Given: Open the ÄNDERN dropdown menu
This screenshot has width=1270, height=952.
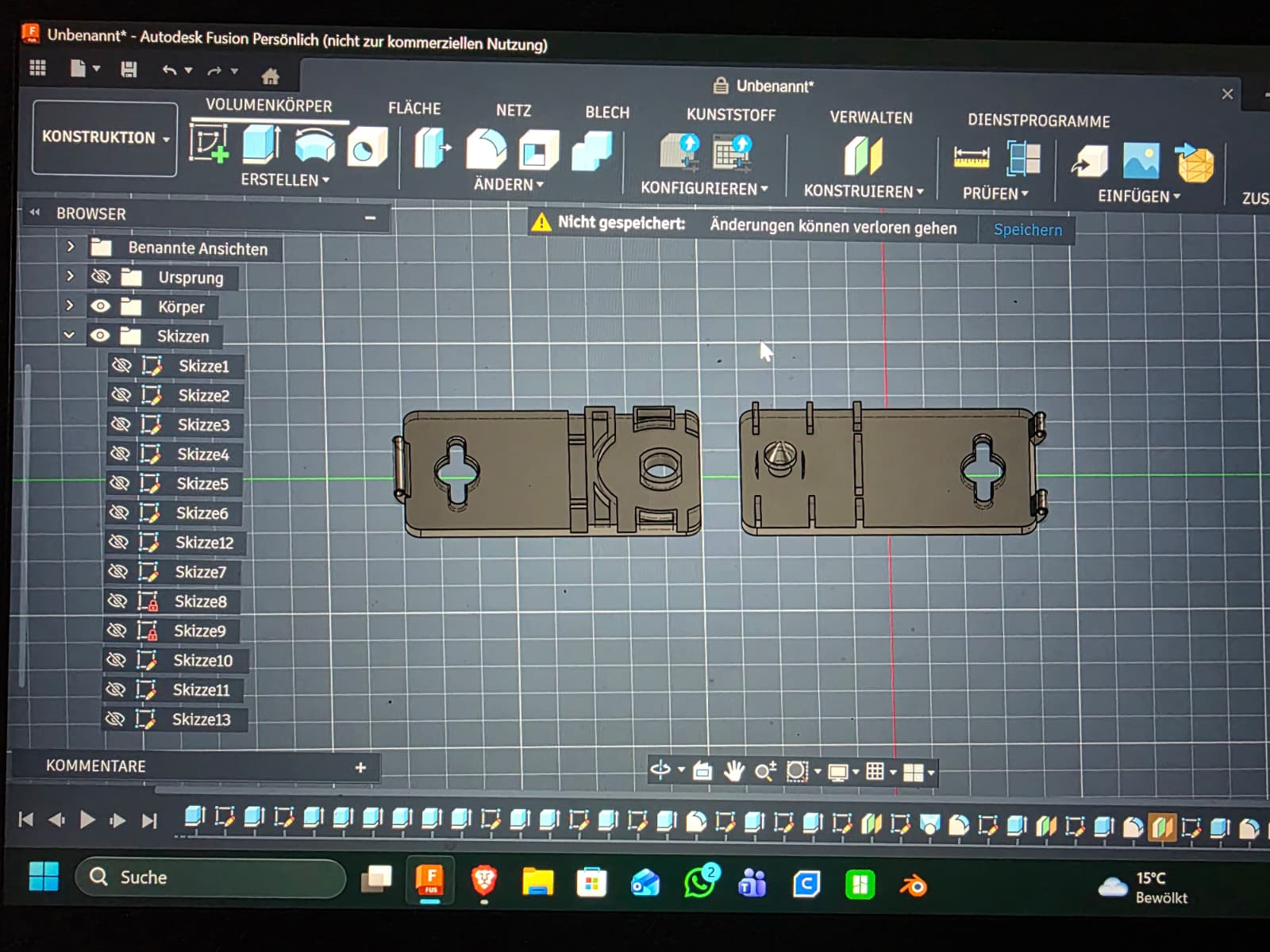Looking at the screenshot, I should [509, 184].
